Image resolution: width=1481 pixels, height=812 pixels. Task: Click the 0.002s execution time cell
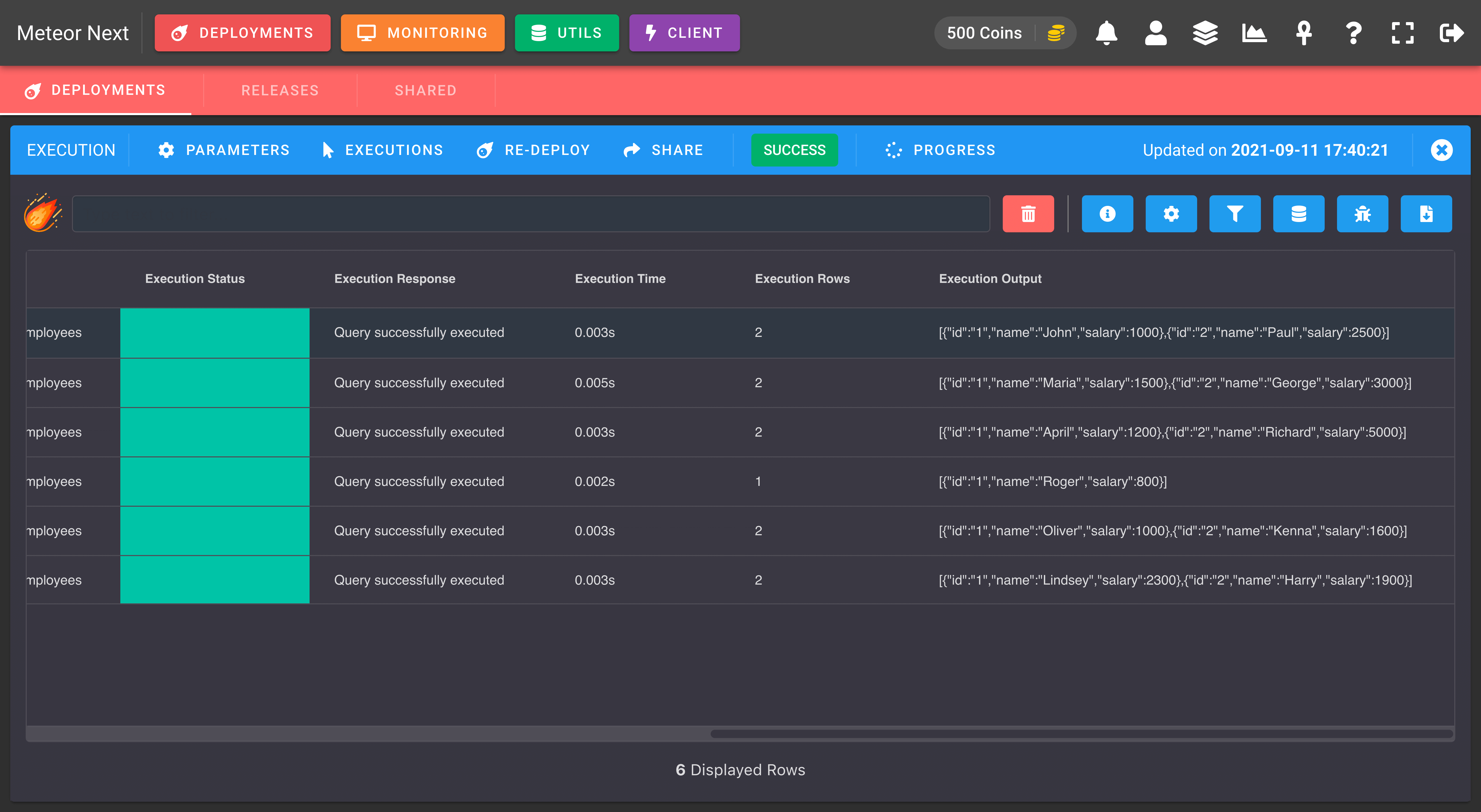tap(594, 482)
